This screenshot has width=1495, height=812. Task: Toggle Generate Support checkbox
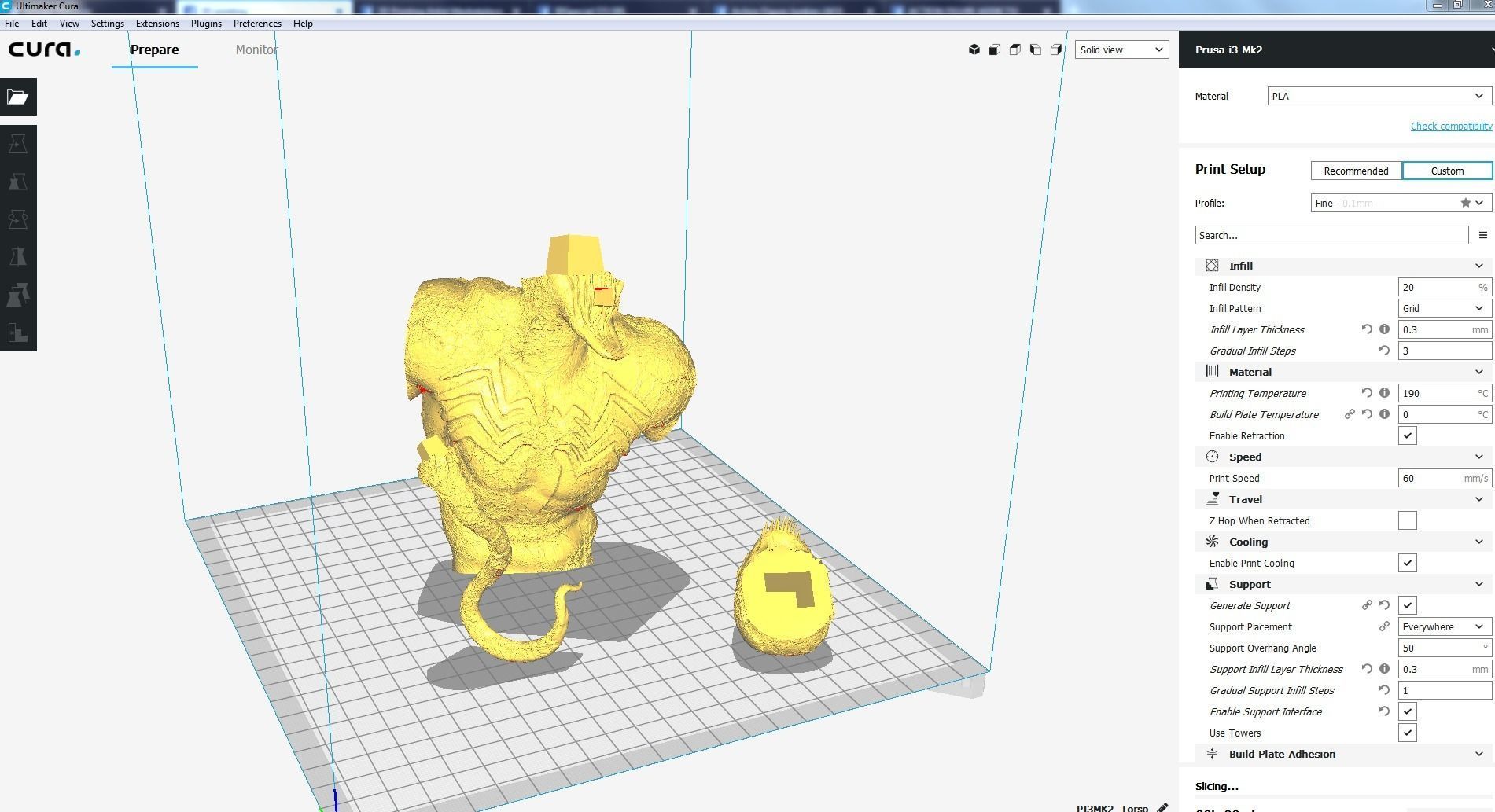coord(1408,605)
